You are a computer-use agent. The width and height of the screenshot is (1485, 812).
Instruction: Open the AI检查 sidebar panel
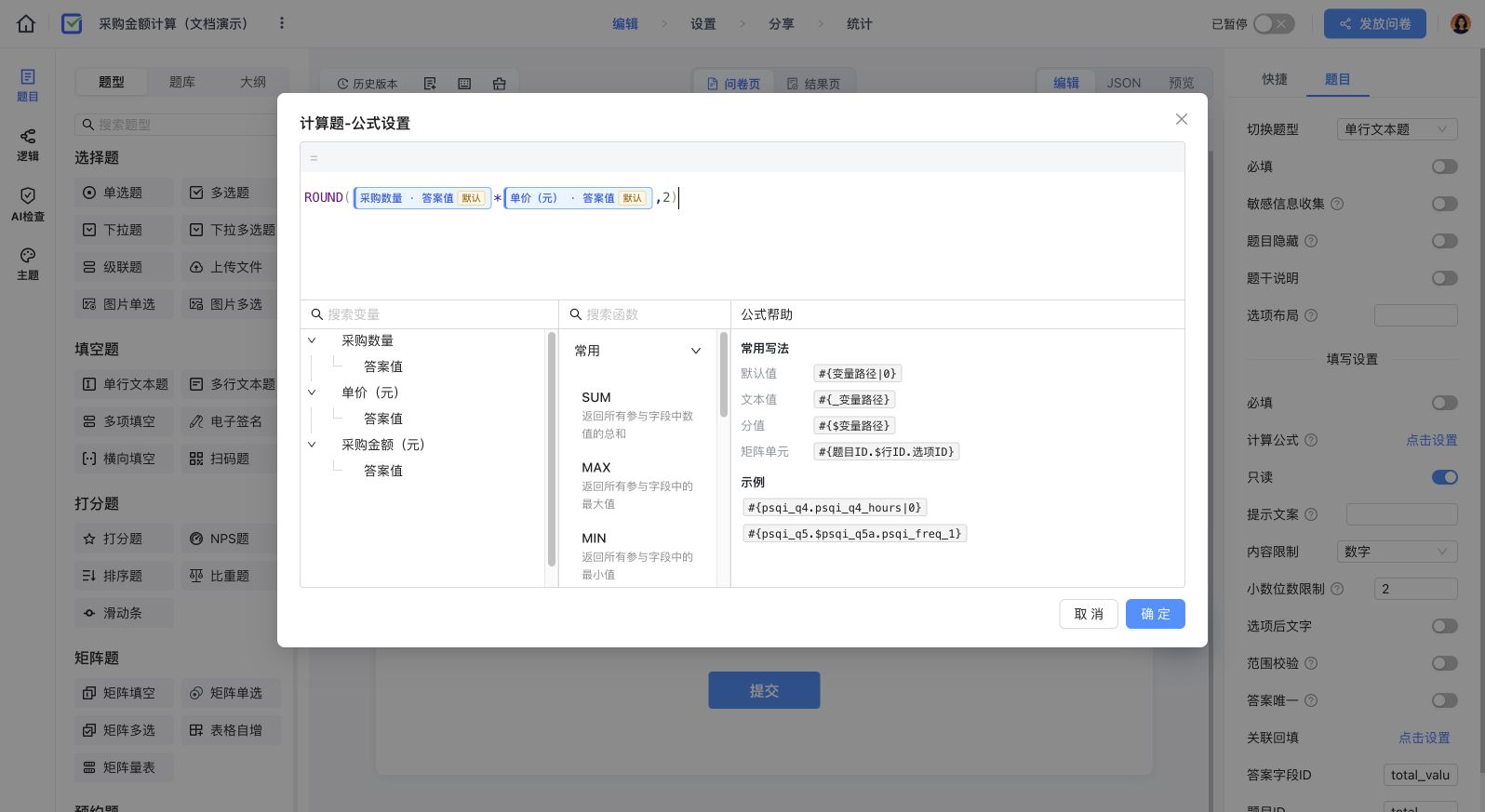pos(28,205)
